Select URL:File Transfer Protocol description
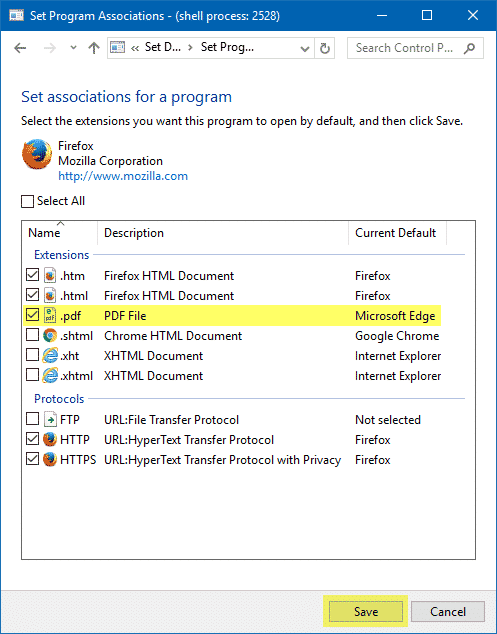This screenshot has width=497, height=634. coord(171,420)
